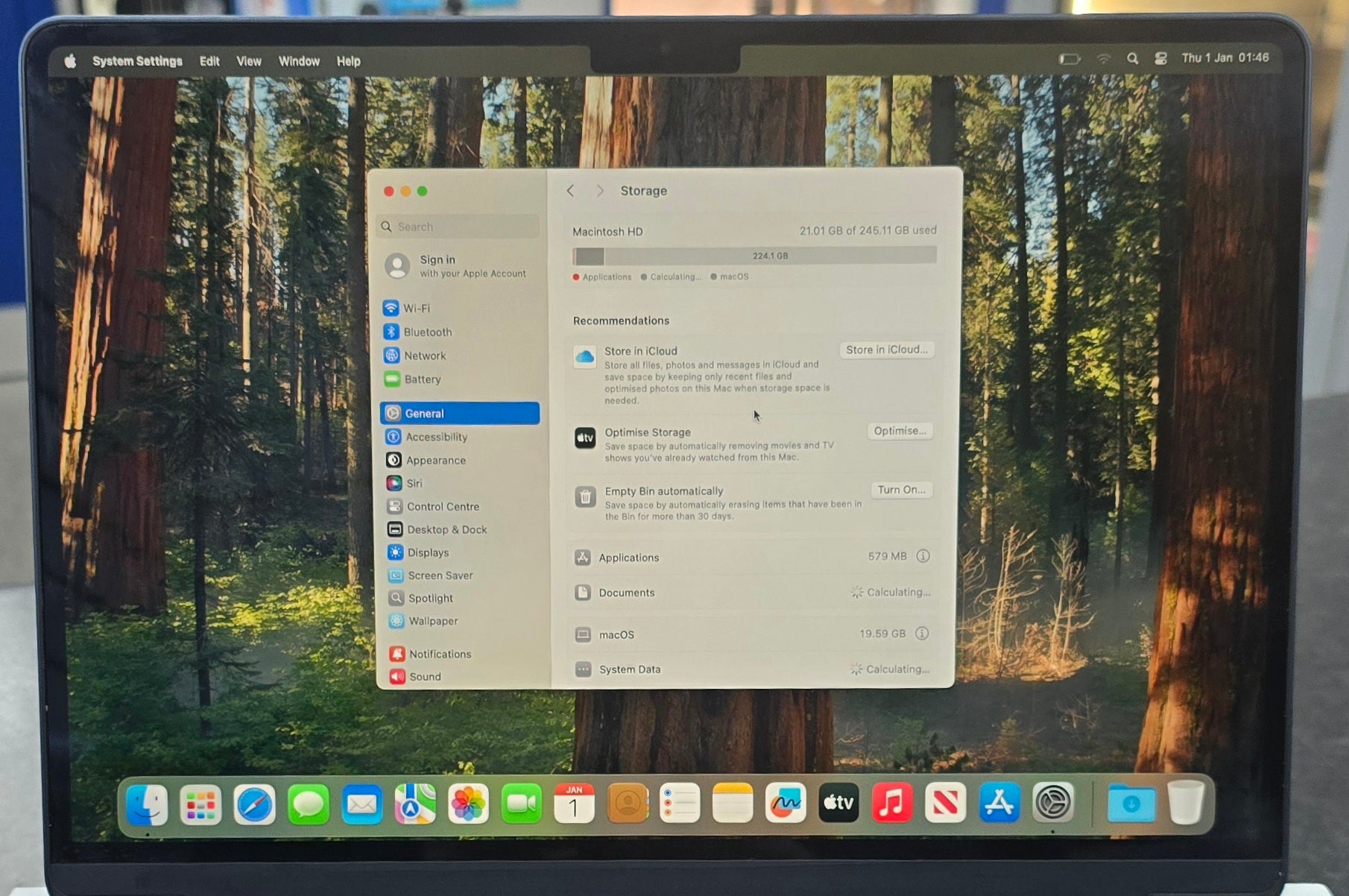This screenshot has height=896, width=1349.
Task: Open the Apple menu
Action: point(70,61)
